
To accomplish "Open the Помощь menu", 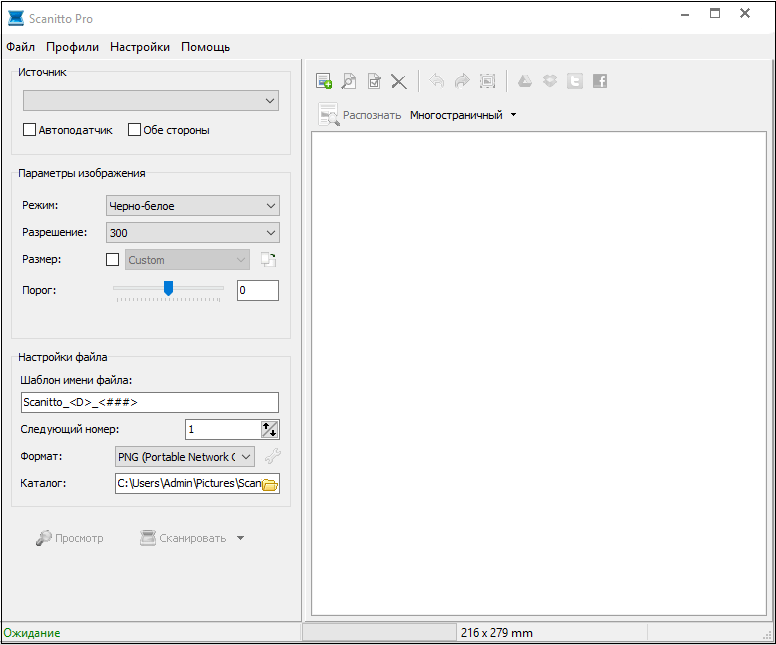I will click(x=205, y=47).
